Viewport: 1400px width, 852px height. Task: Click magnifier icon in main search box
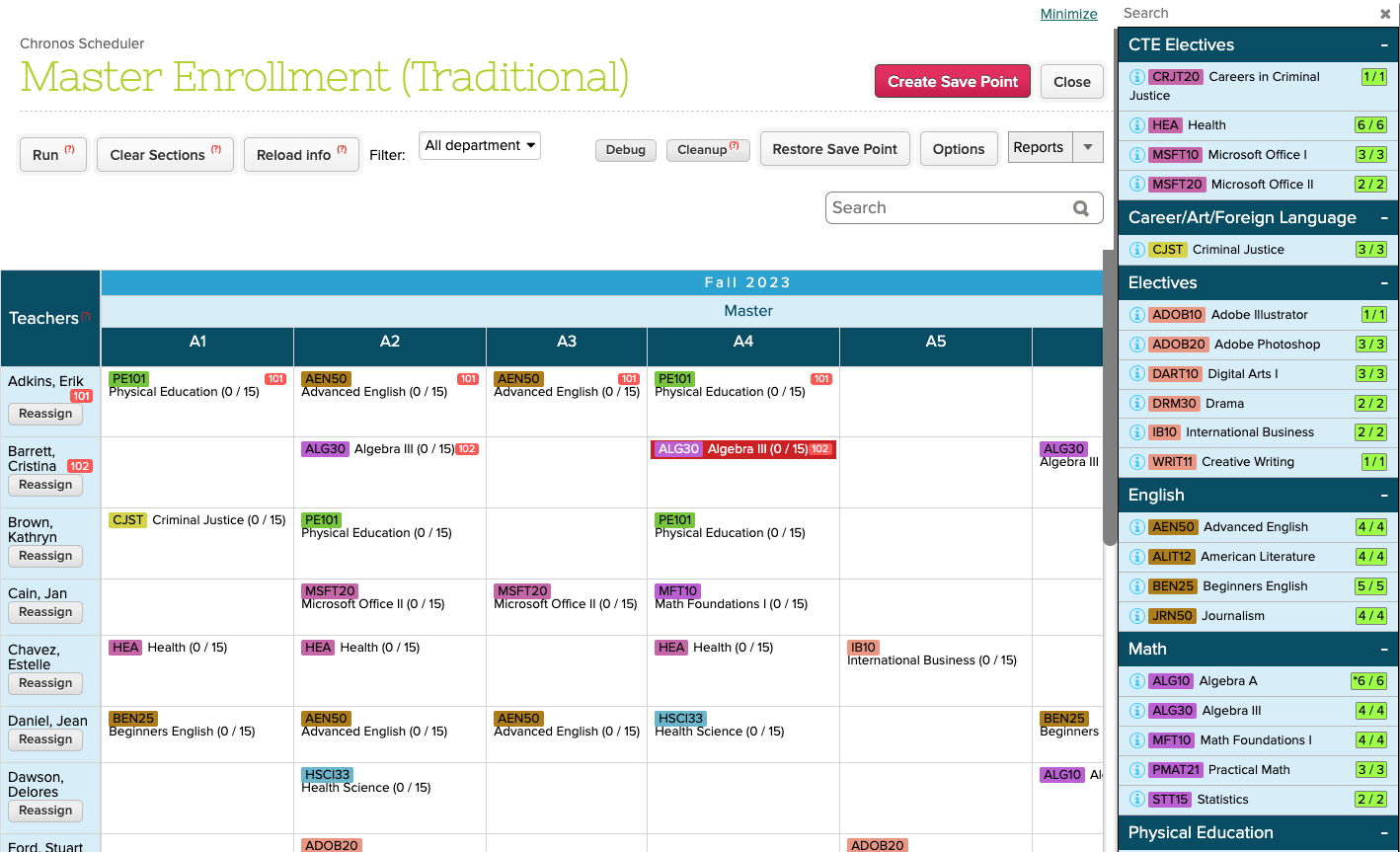[x=1081, y=208]
